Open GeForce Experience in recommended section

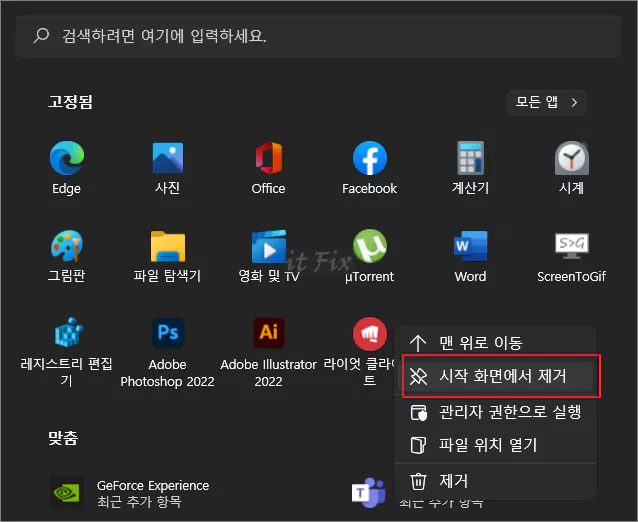click(x=130, y=493)
